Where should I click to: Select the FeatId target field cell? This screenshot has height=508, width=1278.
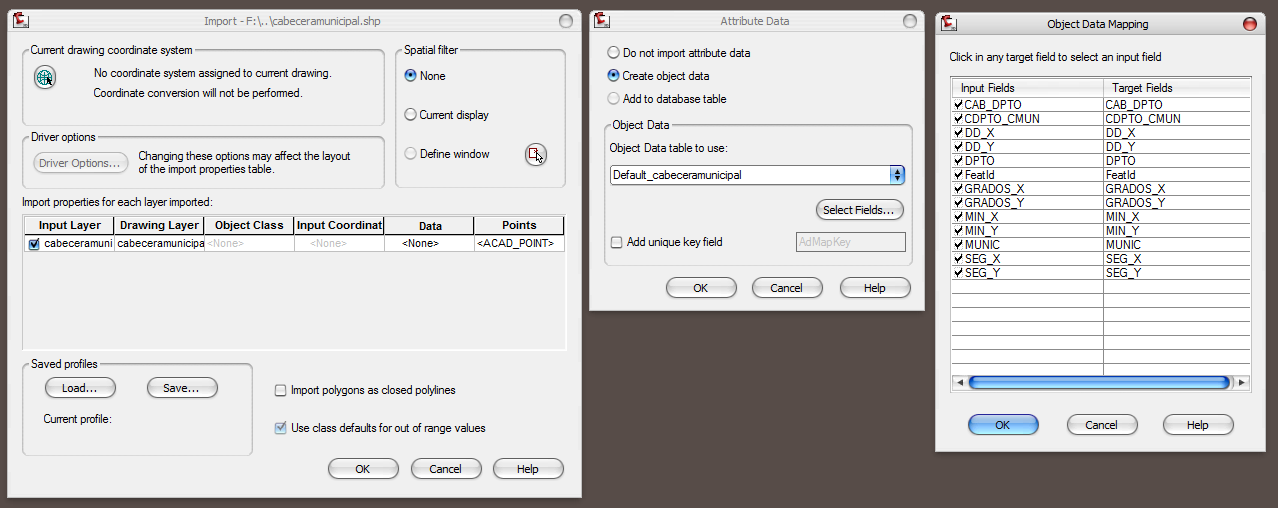pyautogui.click(x=1177, y=174)
